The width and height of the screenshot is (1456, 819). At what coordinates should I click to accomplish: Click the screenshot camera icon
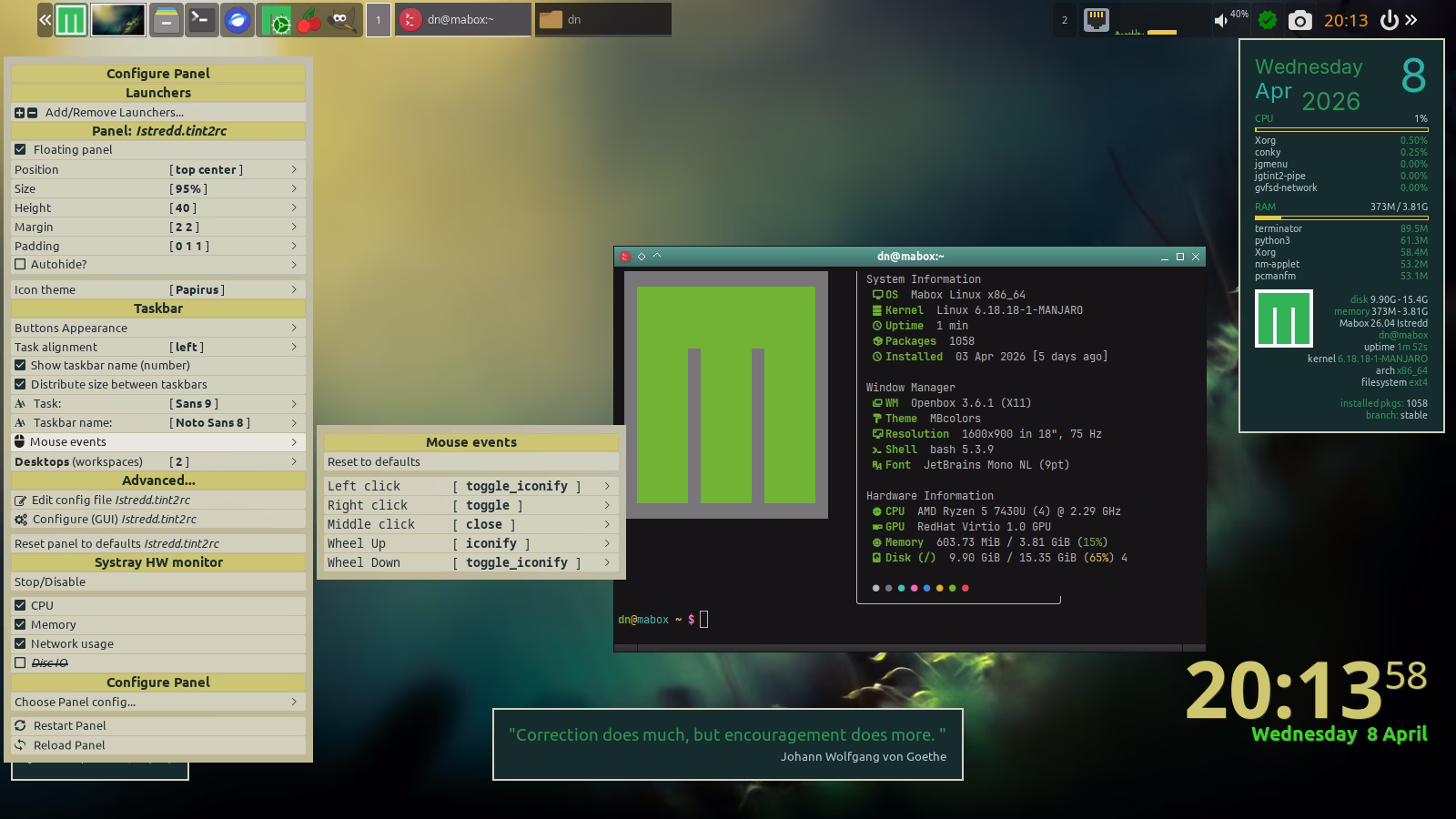[1300, 20]
